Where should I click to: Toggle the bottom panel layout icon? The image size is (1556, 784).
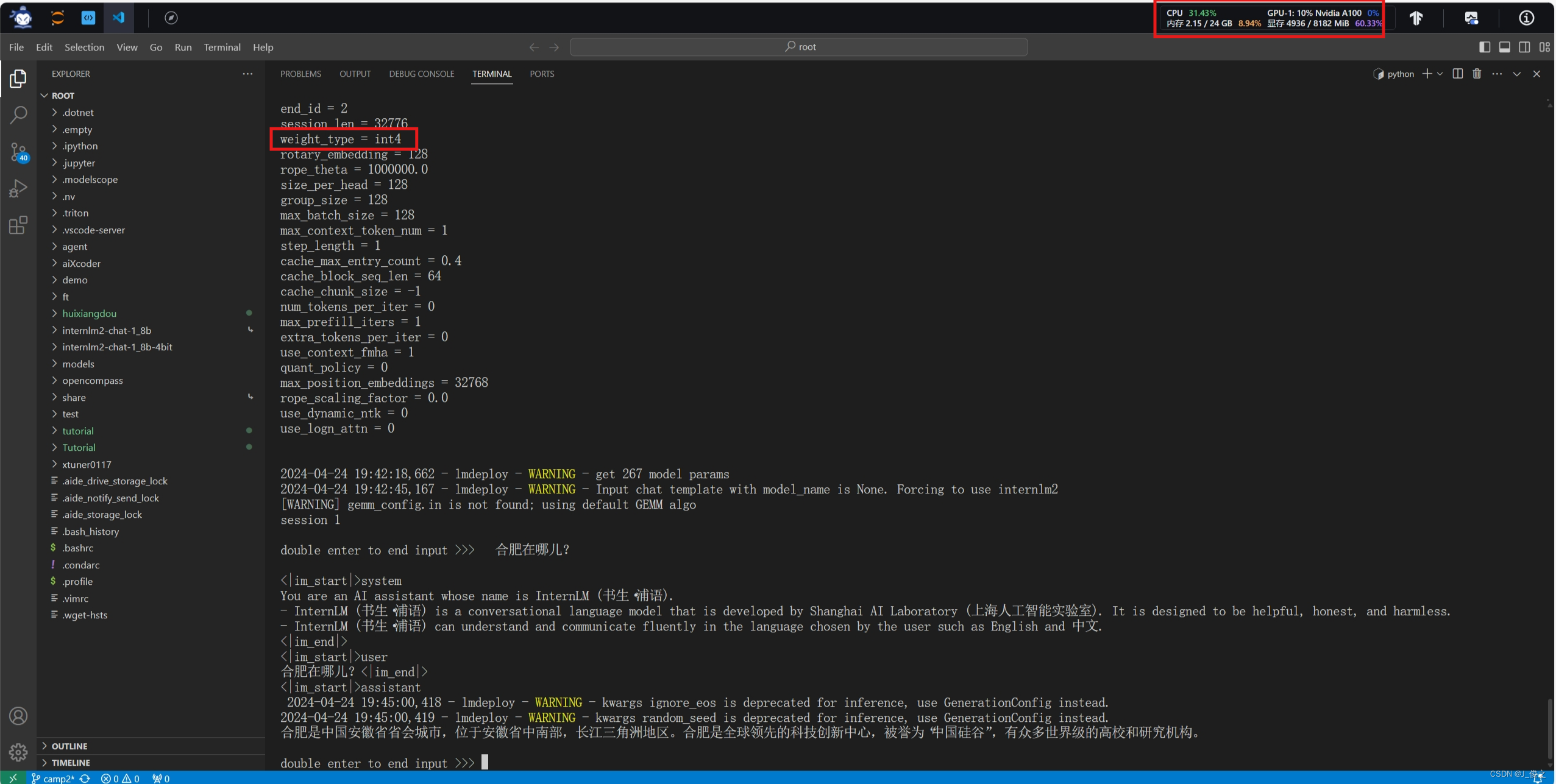point(1504,47)
